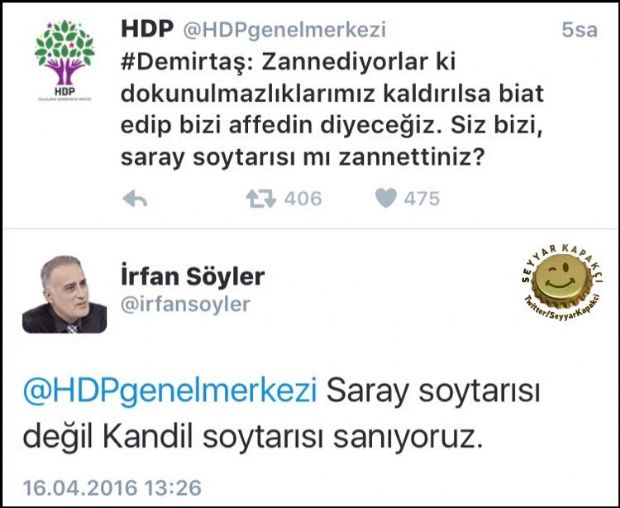
Task: Click the 406 retweet count
Action: tap(303, 198)
